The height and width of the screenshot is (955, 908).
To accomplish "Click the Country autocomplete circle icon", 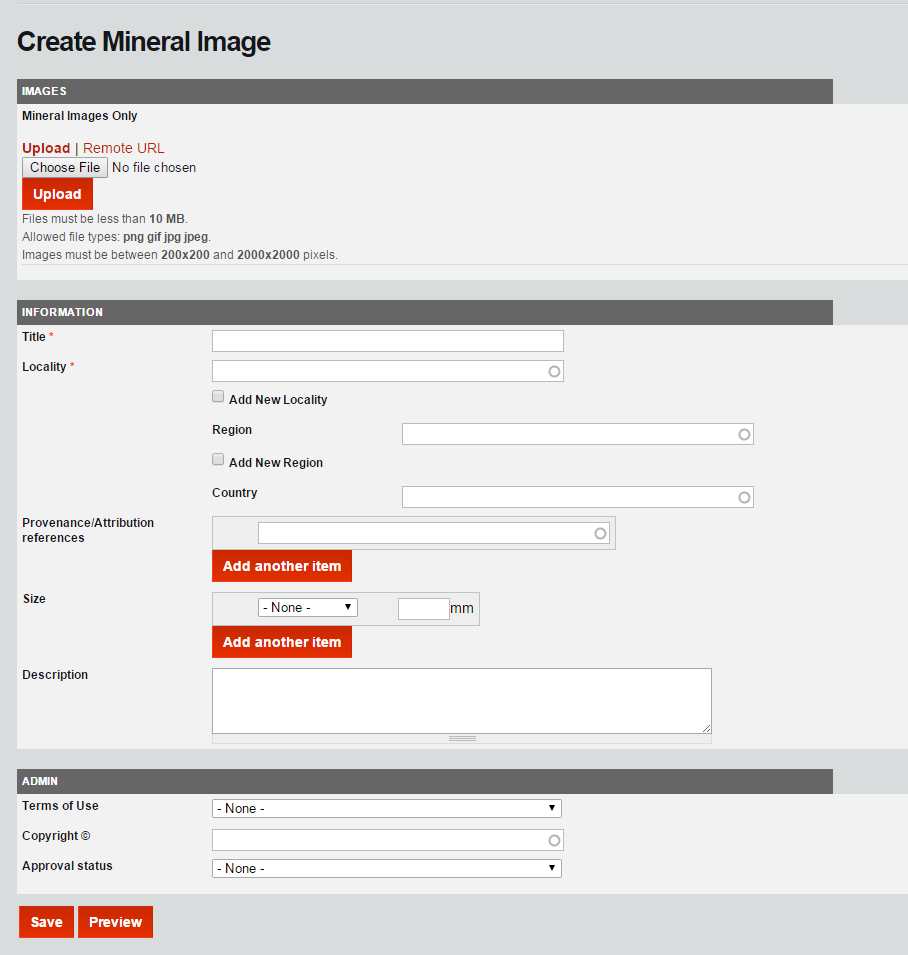I will tap(744, 498).
